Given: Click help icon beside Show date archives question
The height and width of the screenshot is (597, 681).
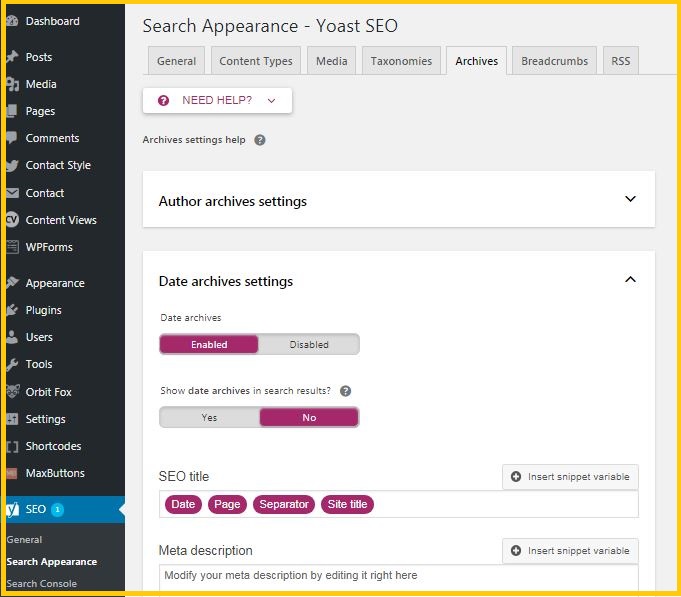Looking at the screenshot, I should click(x=345, y=391).
